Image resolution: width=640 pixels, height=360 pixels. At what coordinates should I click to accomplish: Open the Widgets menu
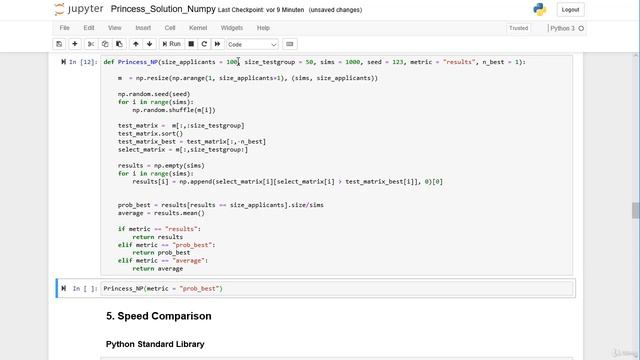click(231, 28)
